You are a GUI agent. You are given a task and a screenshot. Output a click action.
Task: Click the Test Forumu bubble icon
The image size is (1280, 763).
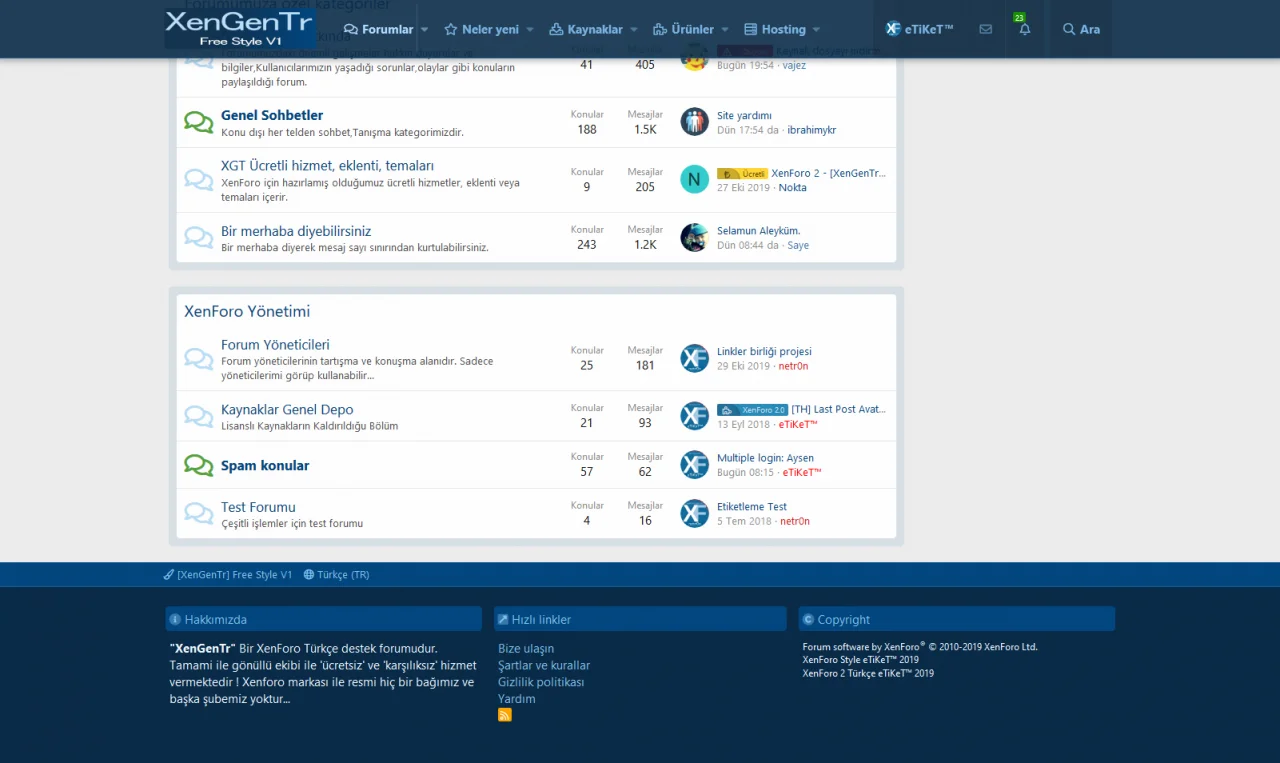[x=199, y=514]
